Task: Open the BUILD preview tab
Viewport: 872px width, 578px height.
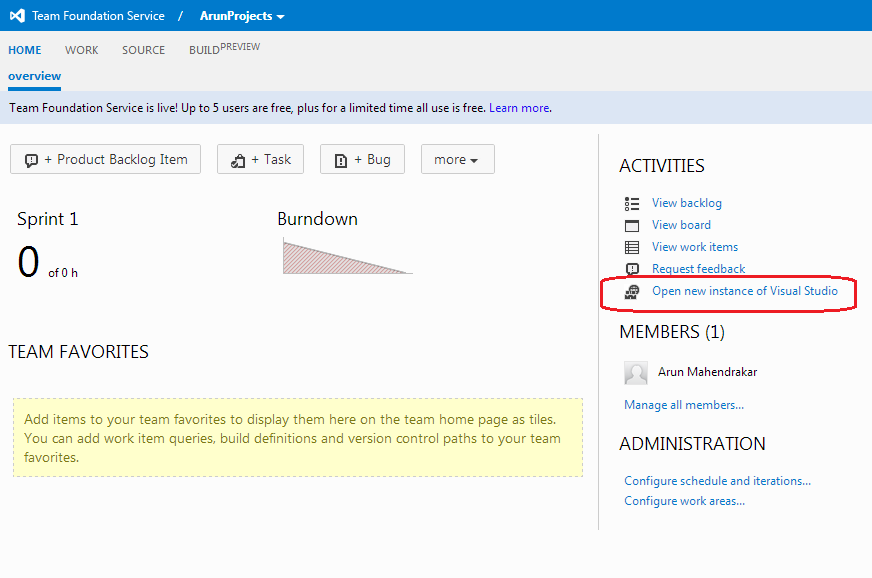Action: point(224,49)
